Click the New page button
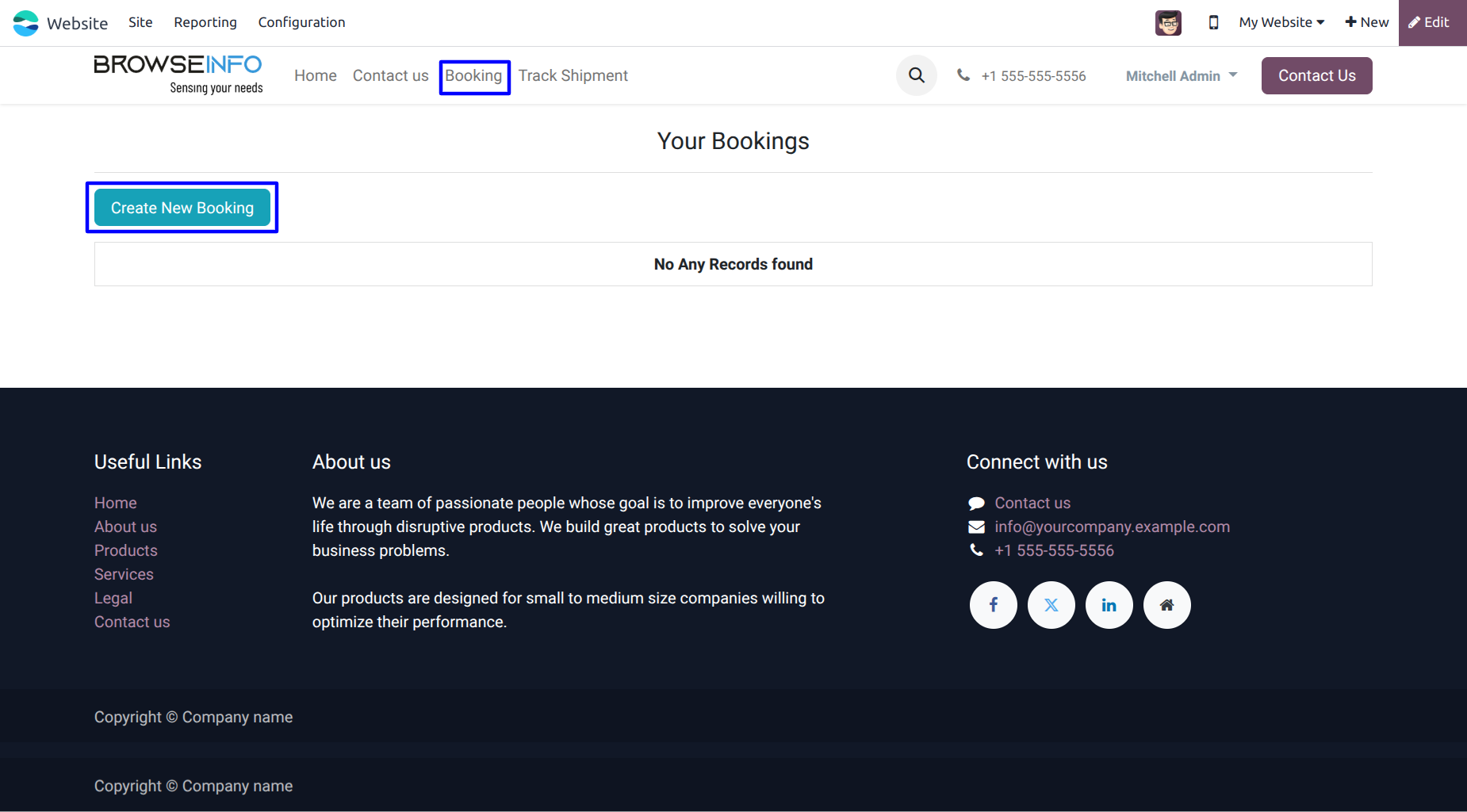 1367,22
